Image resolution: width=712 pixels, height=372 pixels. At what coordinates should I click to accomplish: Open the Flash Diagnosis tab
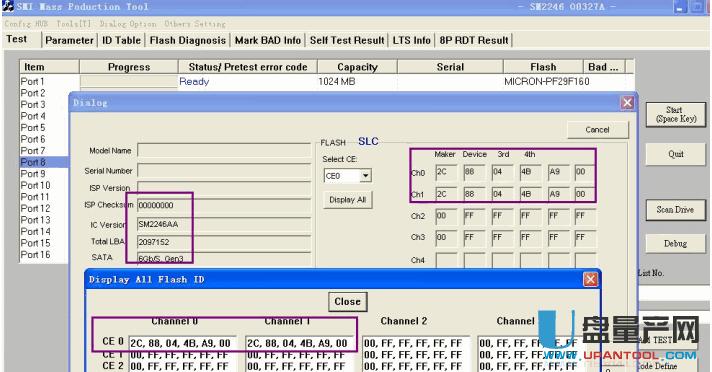tap(188, 40)
